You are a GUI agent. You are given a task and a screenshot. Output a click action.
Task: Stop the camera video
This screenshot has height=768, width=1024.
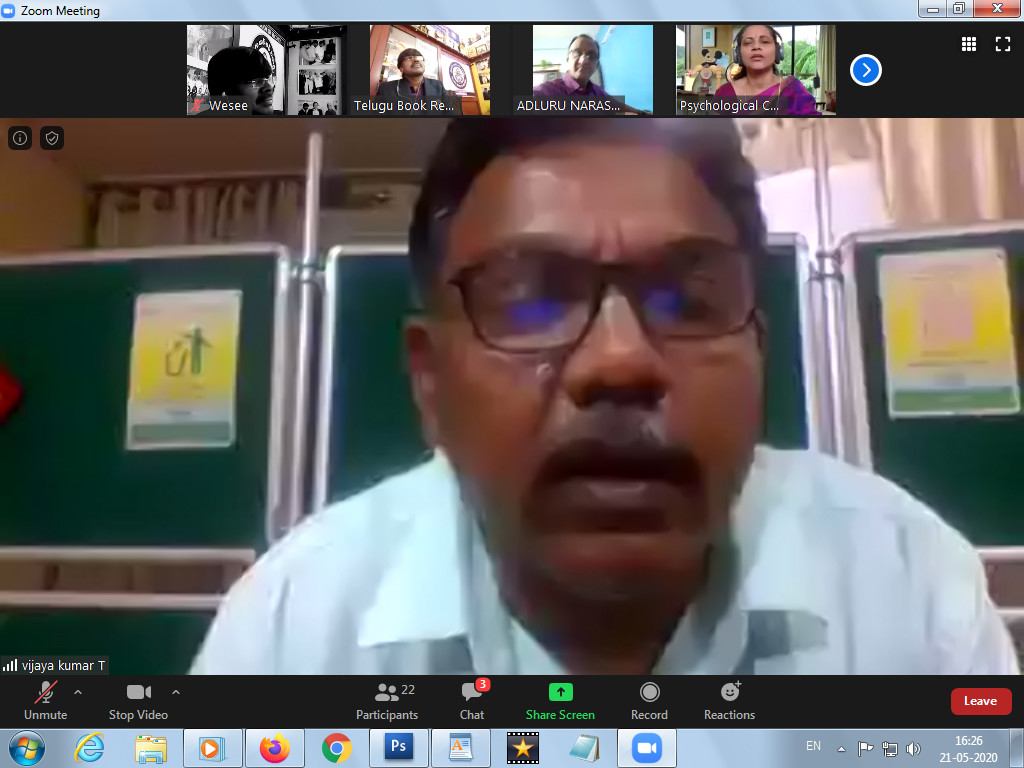(138, 701)
